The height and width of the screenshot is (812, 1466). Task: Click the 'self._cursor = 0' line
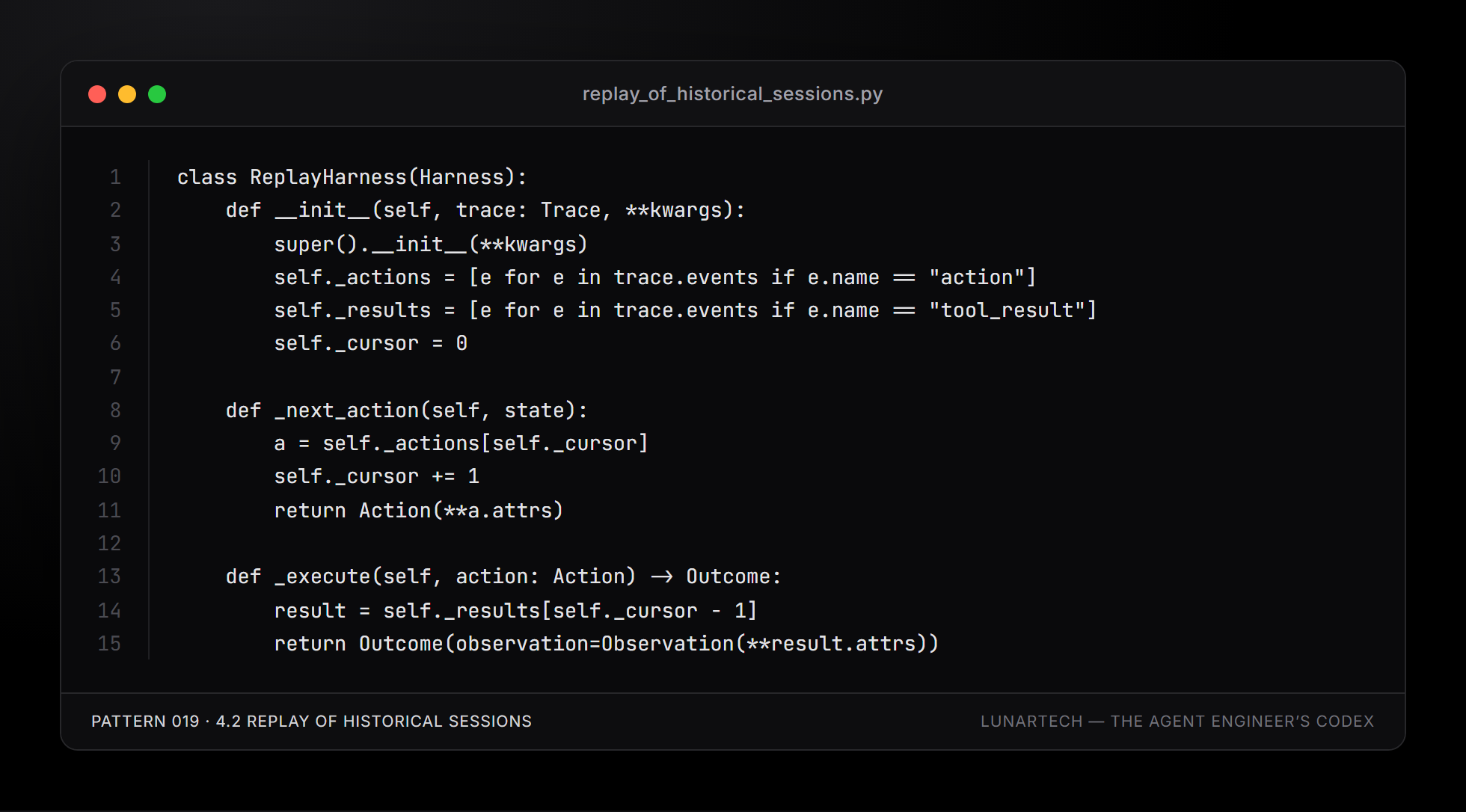pos(371,343)
